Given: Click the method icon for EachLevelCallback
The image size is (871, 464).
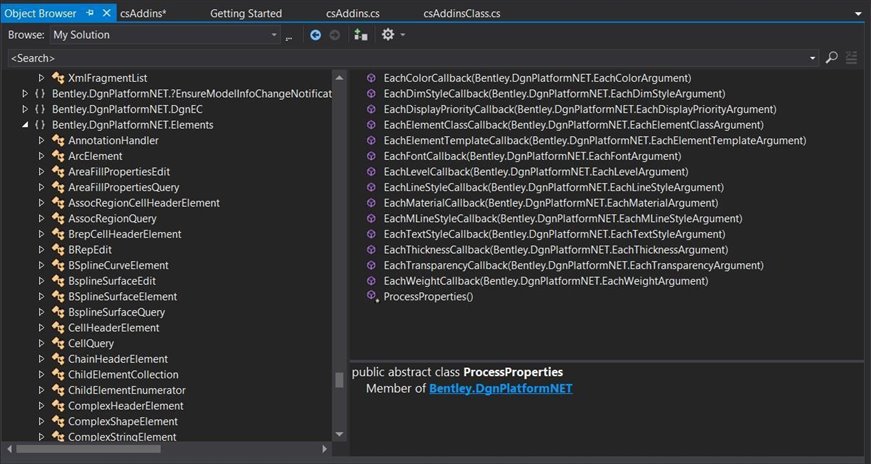Looking at the screenshot, I should click(371, 171).
